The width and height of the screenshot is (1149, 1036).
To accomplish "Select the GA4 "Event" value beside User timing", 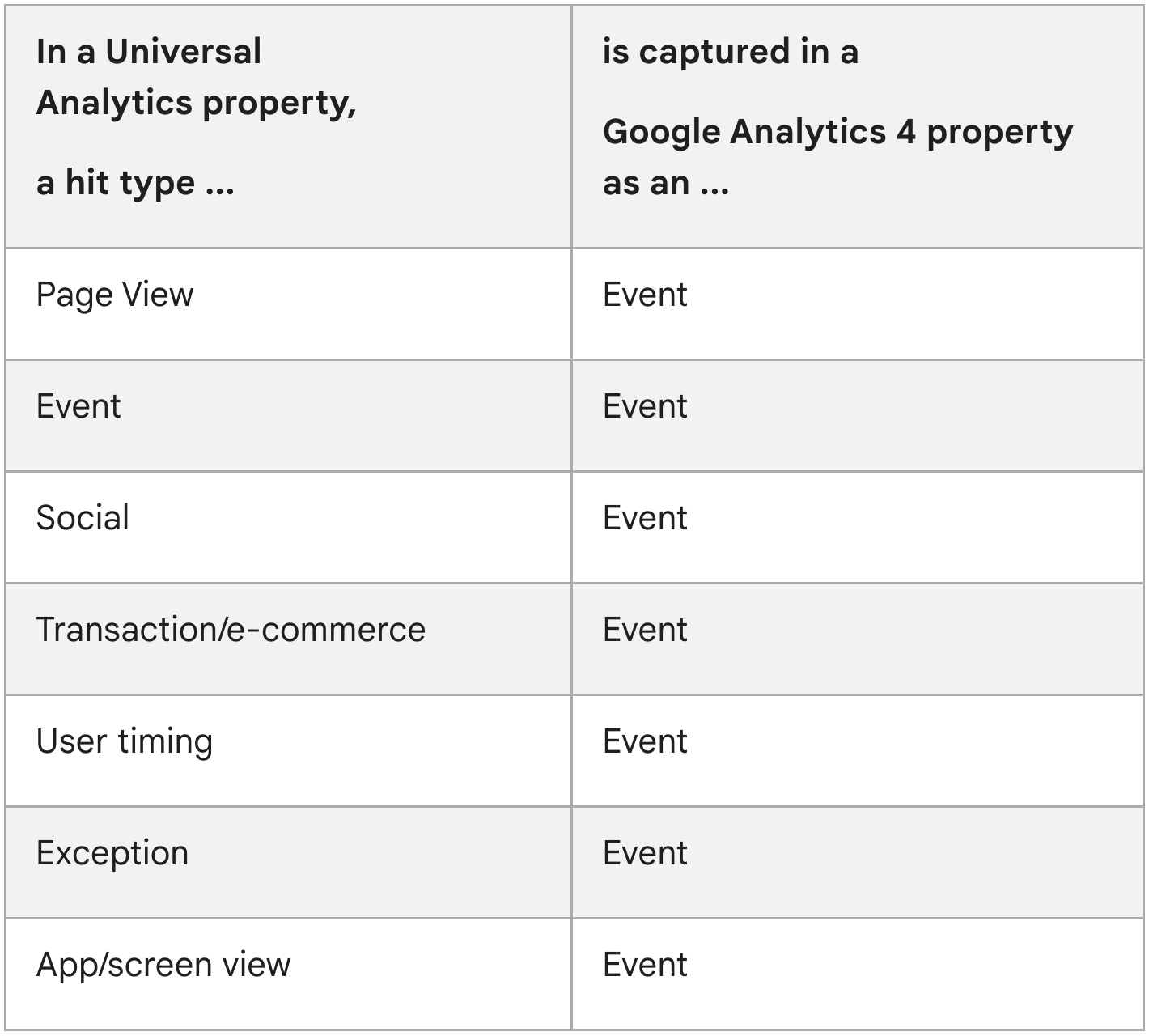I will [645, 741].
